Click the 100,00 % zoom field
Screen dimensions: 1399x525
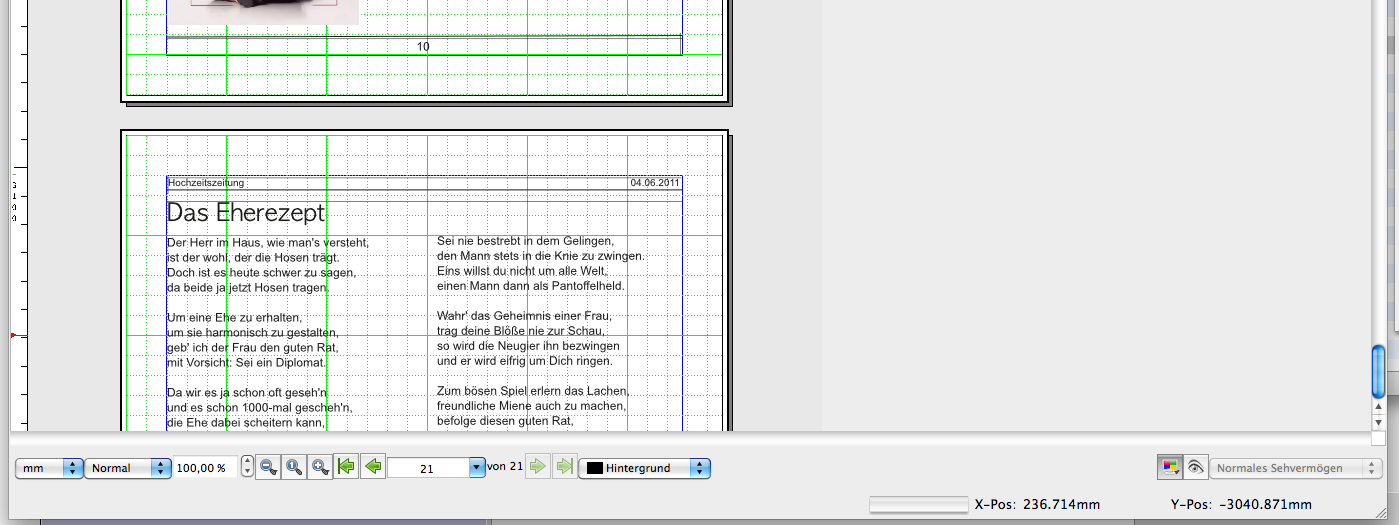(206, 468)
